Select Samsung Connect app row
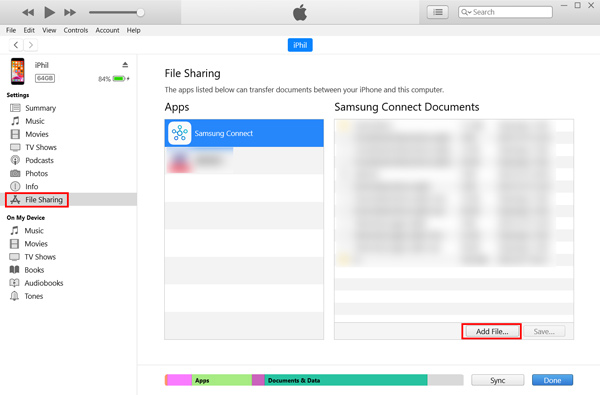 (244, 133)
